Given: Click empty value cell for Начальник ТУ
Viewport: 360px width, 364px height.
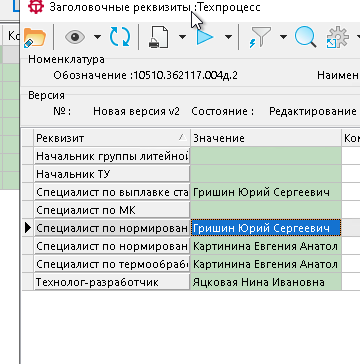Looking at the screenshot, I should point(266,174).
